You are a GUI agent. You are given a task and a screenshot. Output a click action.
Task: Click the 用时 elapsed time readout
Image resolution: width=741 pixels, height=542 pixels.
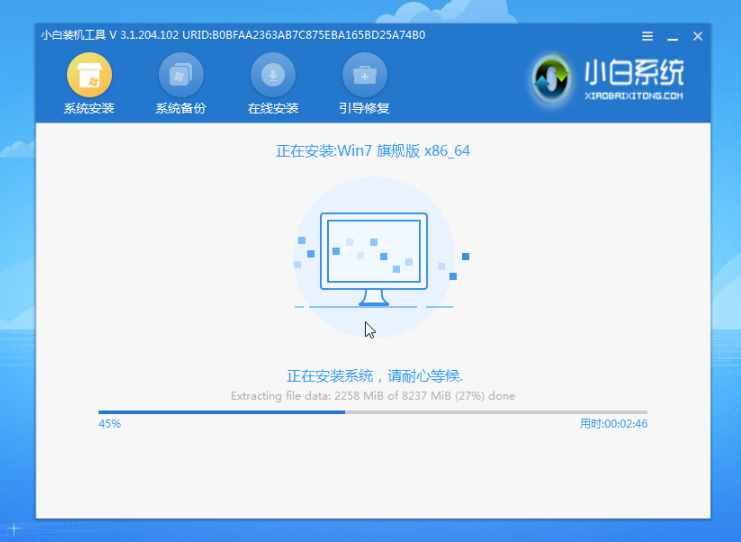tap(613, 424)
